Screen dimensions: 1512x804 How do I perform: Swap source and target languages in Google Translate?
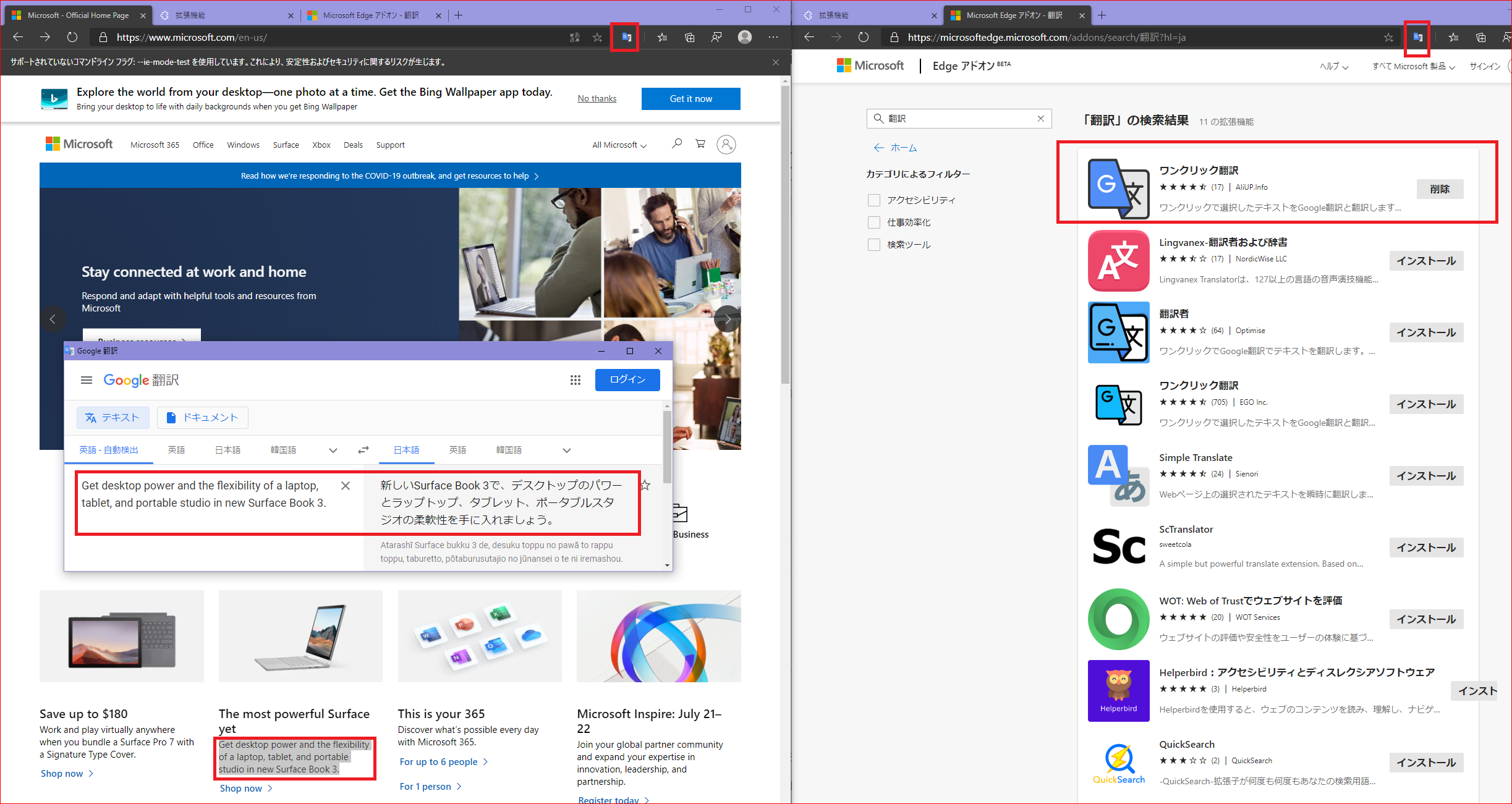363,450
